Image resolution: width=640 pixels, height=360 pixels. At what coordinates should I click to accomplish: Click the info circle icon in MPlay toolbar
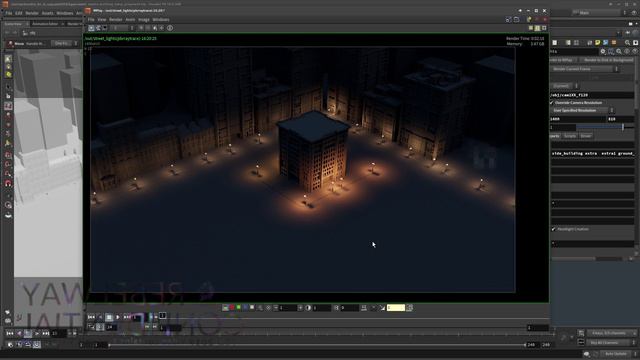(x=170, y=28)
